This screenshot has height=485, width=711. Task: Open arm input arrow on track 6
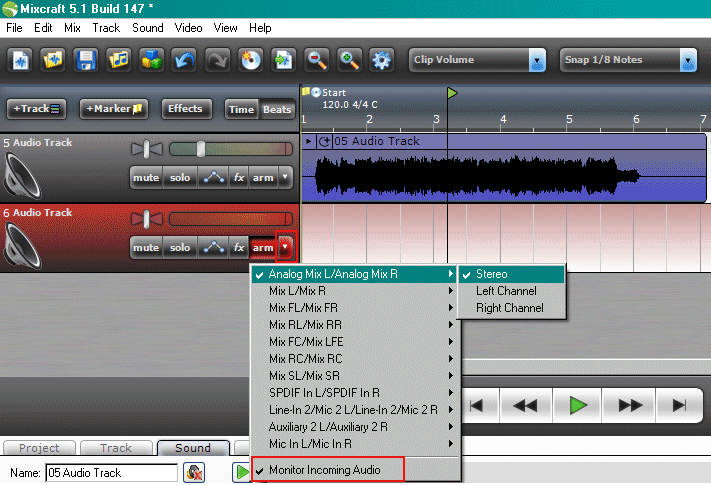(285, 247)
